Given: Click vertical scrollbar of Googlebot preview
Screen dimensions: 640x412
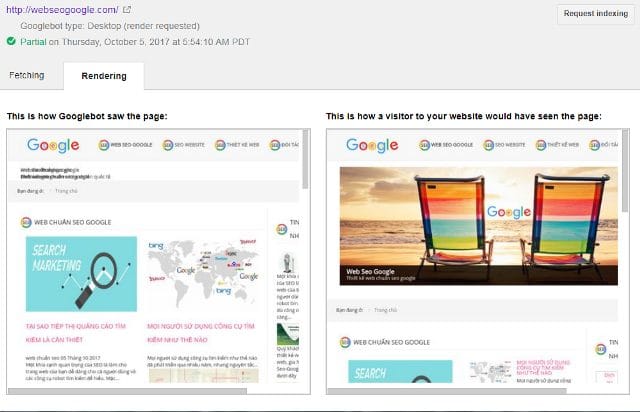Looking at the screenshot, I should click(305, 159).
